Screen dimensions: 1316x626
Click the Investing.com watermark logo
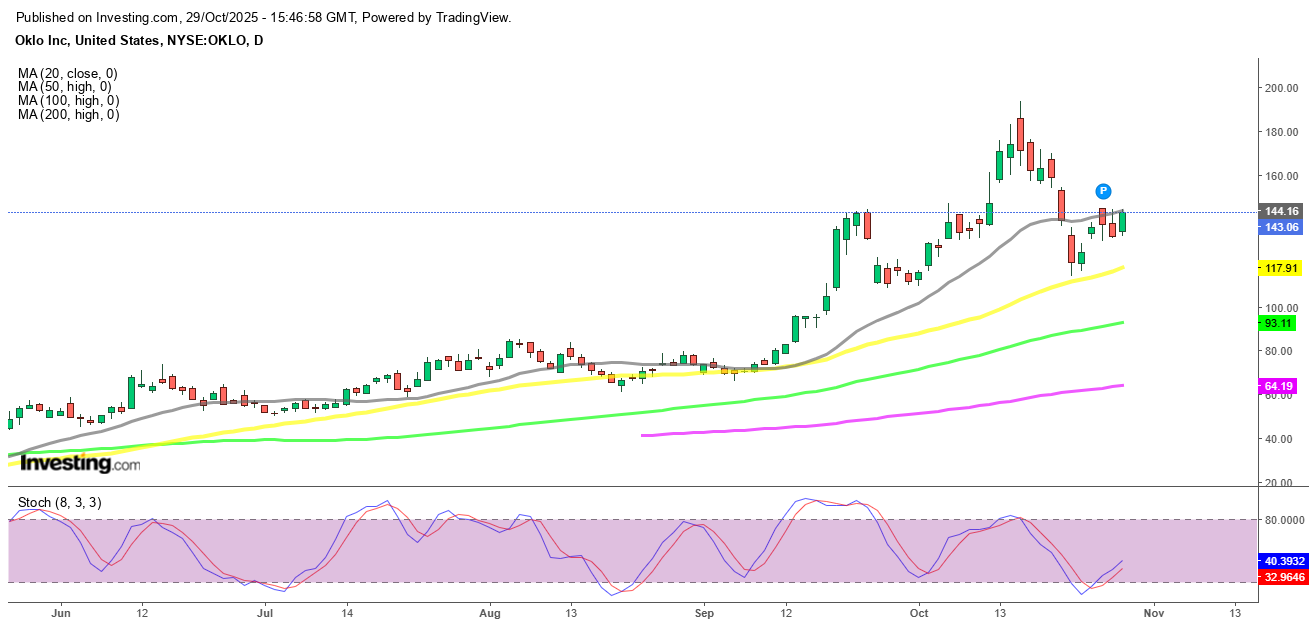coord(80,463)
